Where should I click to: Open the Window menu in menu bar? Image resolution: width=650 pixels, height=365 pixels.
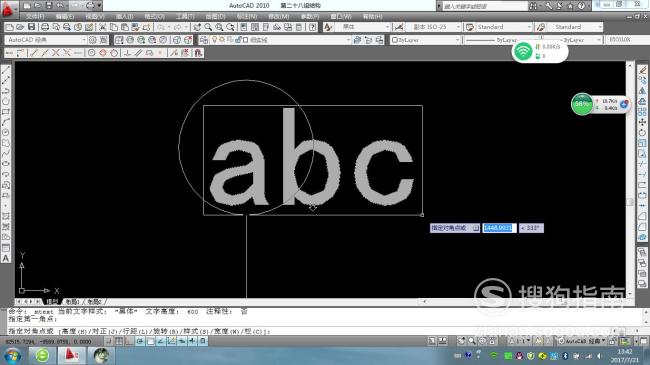tap(341, 17)
